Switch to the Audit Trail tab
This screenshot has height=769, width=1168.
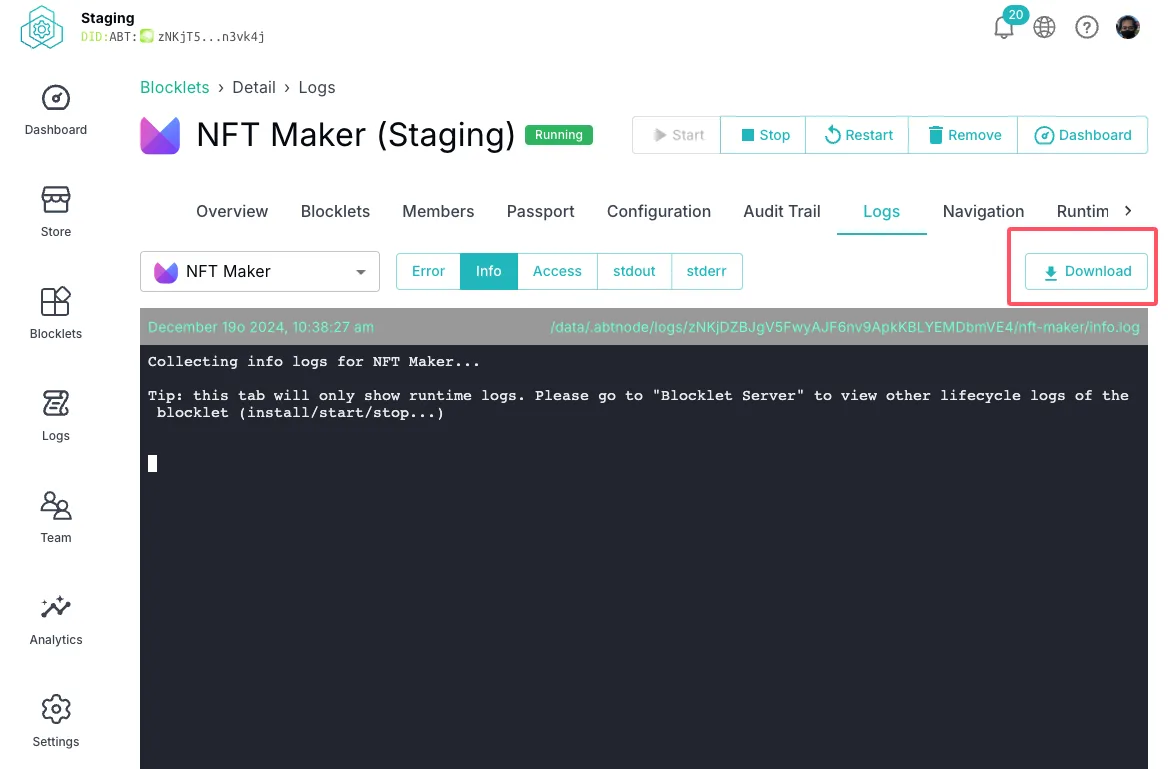pos(782,212)
